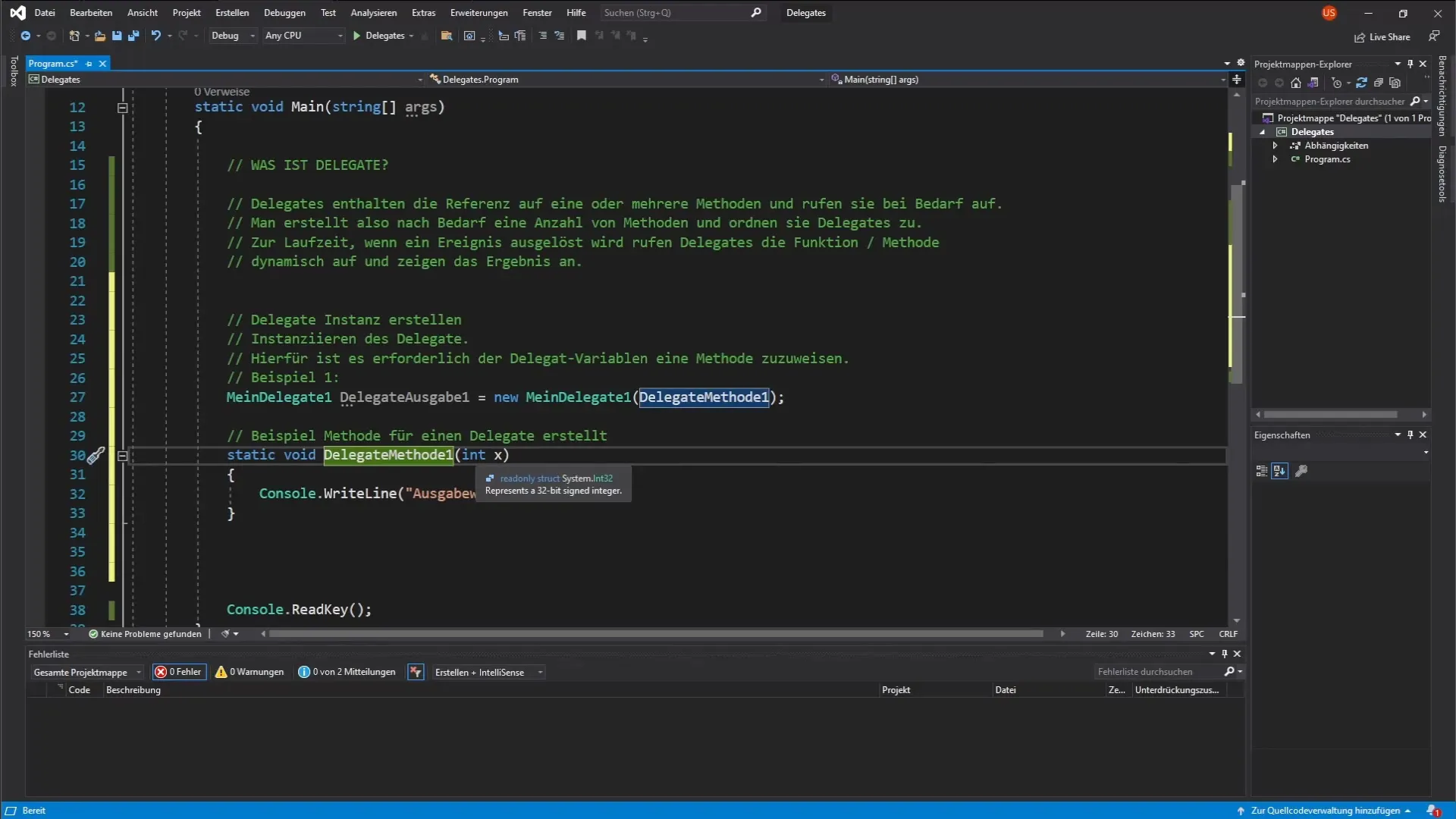Click the uncomment selected lines icon
Image resolution: width=1456 pixels, height=819 pixels.
coord(560,36)
